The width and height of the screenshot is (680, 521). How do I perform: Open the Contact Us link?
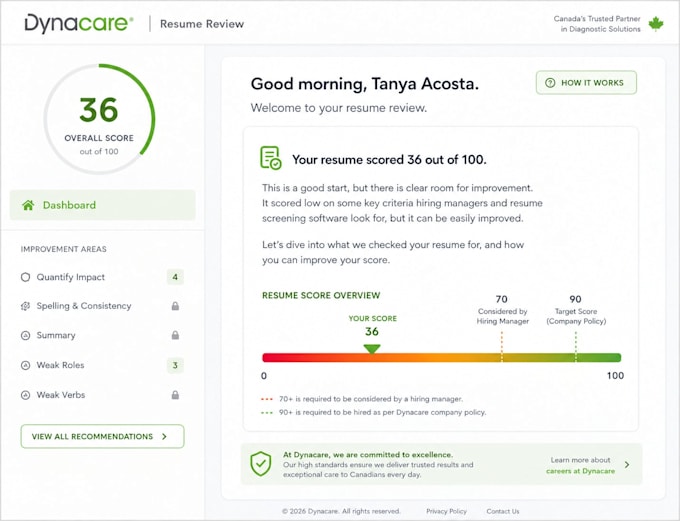tap(503, 511)
